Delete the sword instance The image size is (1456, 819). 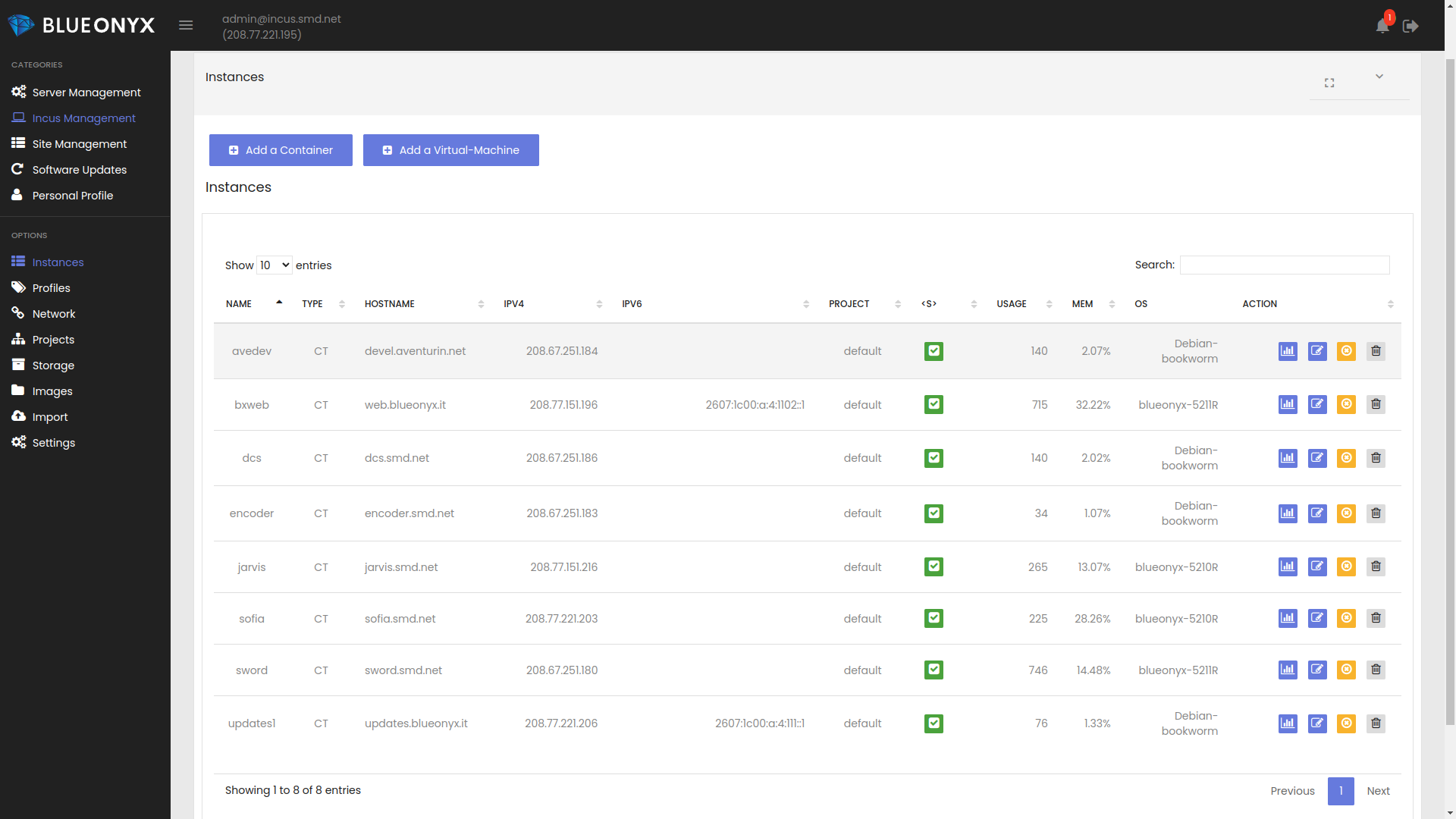click(1376, 670)
